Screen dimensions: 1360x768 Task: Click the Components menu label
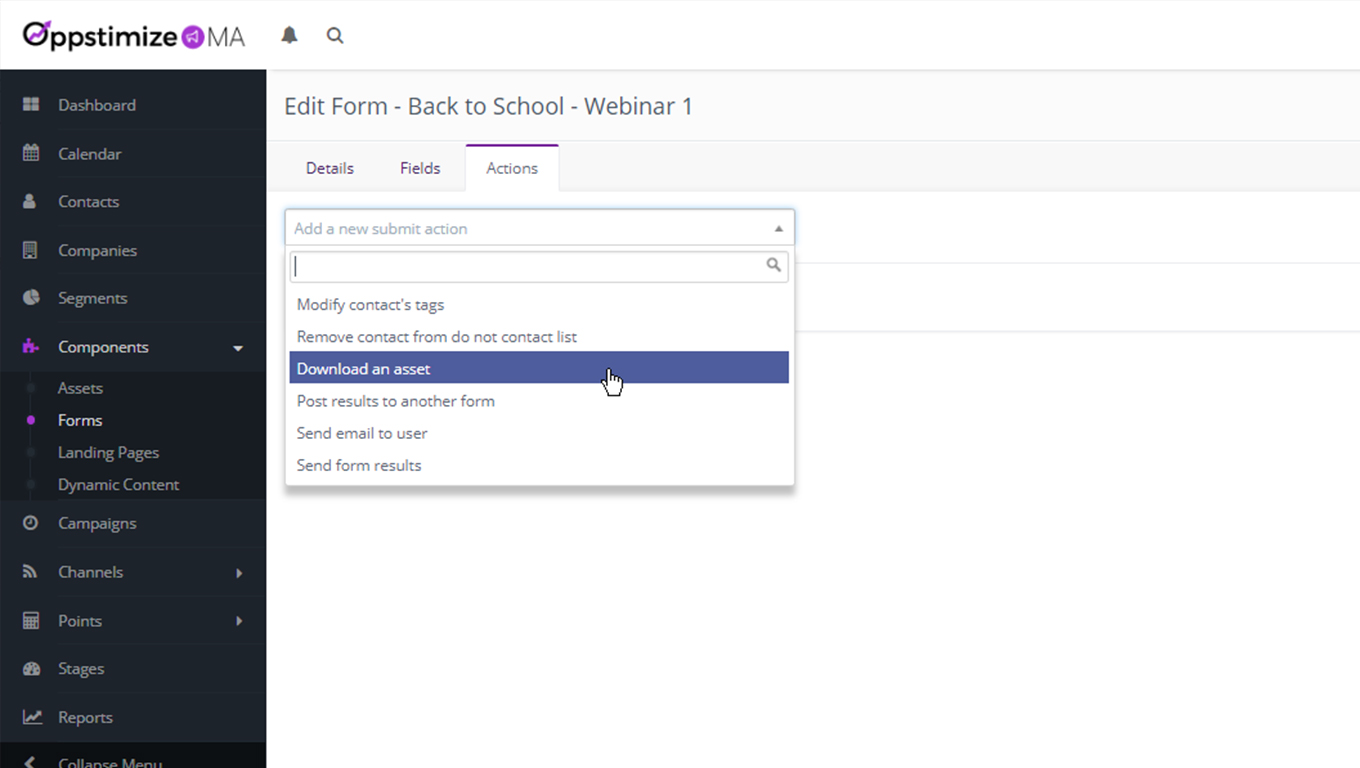click(x=103, y=347)
